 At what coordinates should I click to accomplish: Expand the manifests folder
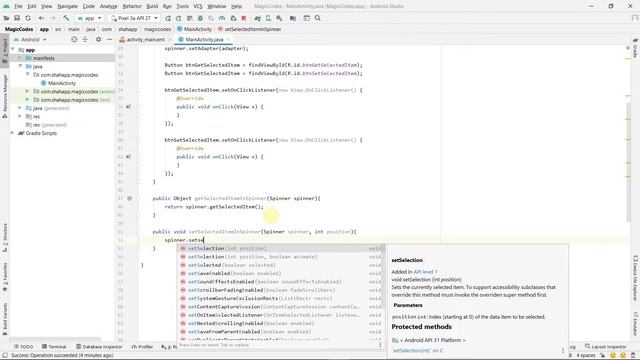coord(20,58)
